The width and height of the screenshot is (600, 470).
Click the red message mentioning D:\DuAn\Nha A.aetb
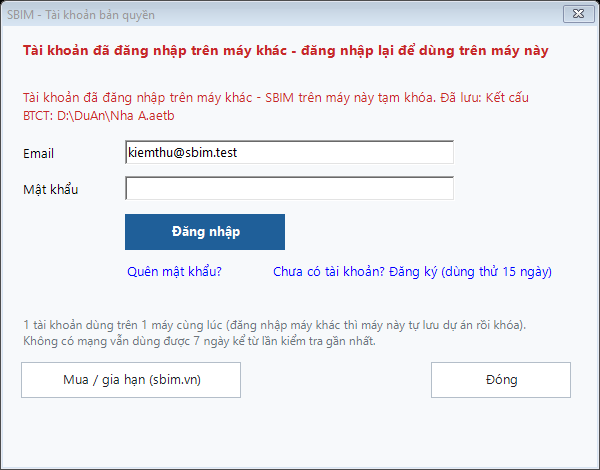(276, 106)
